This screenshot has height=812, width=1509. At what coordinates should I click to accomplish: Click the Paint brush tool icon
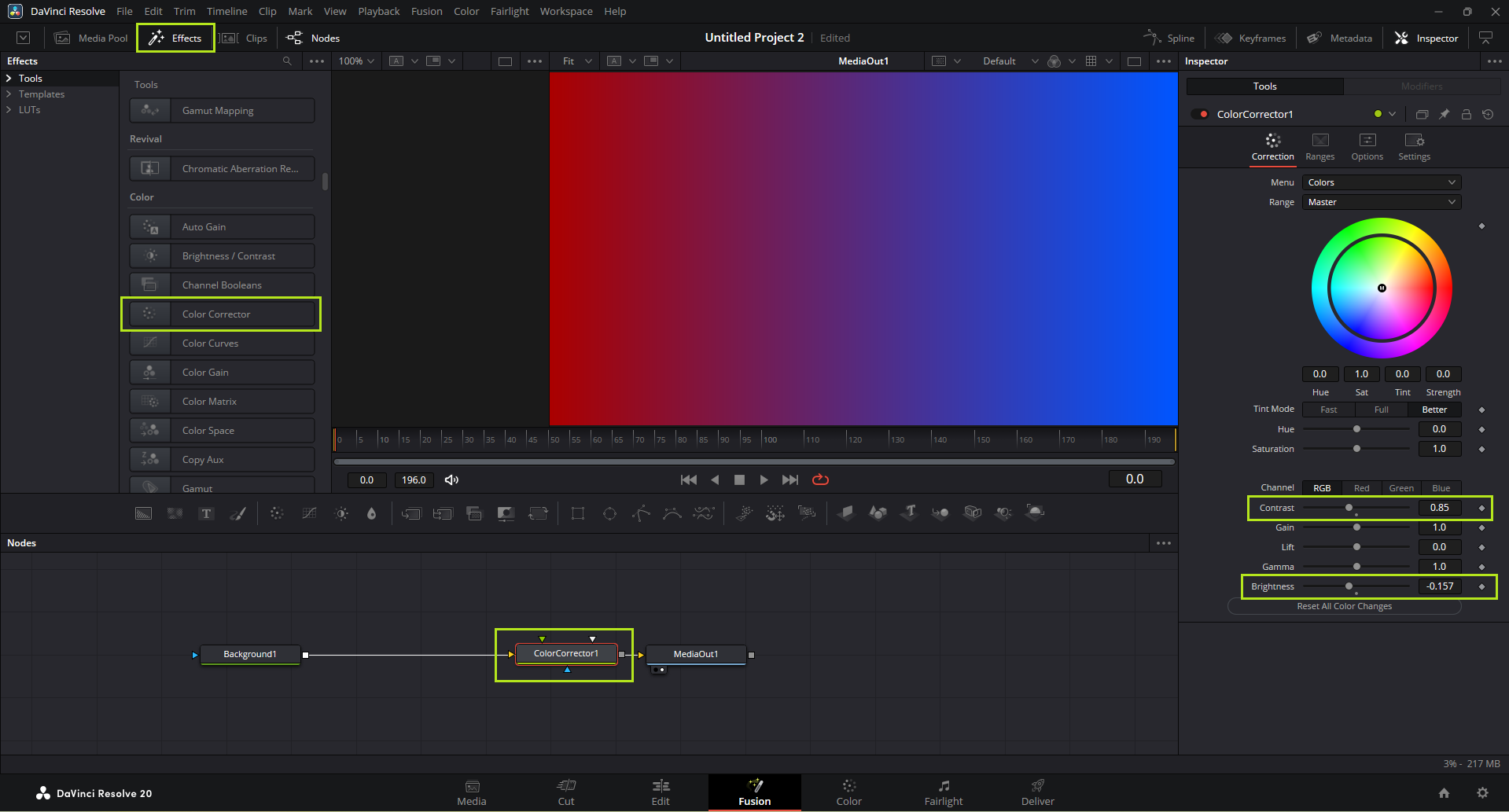237,513
